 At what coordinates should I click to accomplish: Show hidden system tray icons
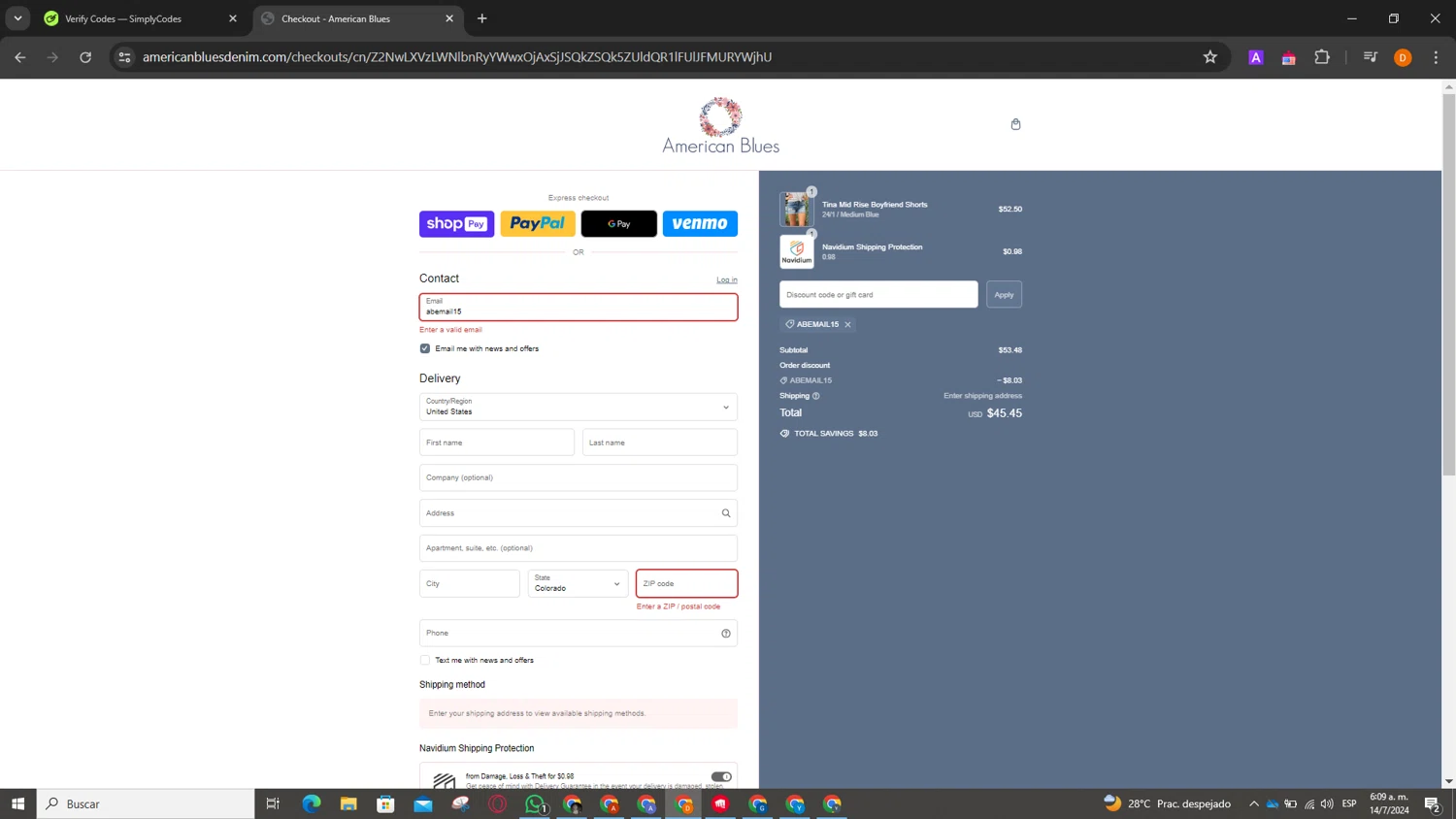[x=1254, y=803]
